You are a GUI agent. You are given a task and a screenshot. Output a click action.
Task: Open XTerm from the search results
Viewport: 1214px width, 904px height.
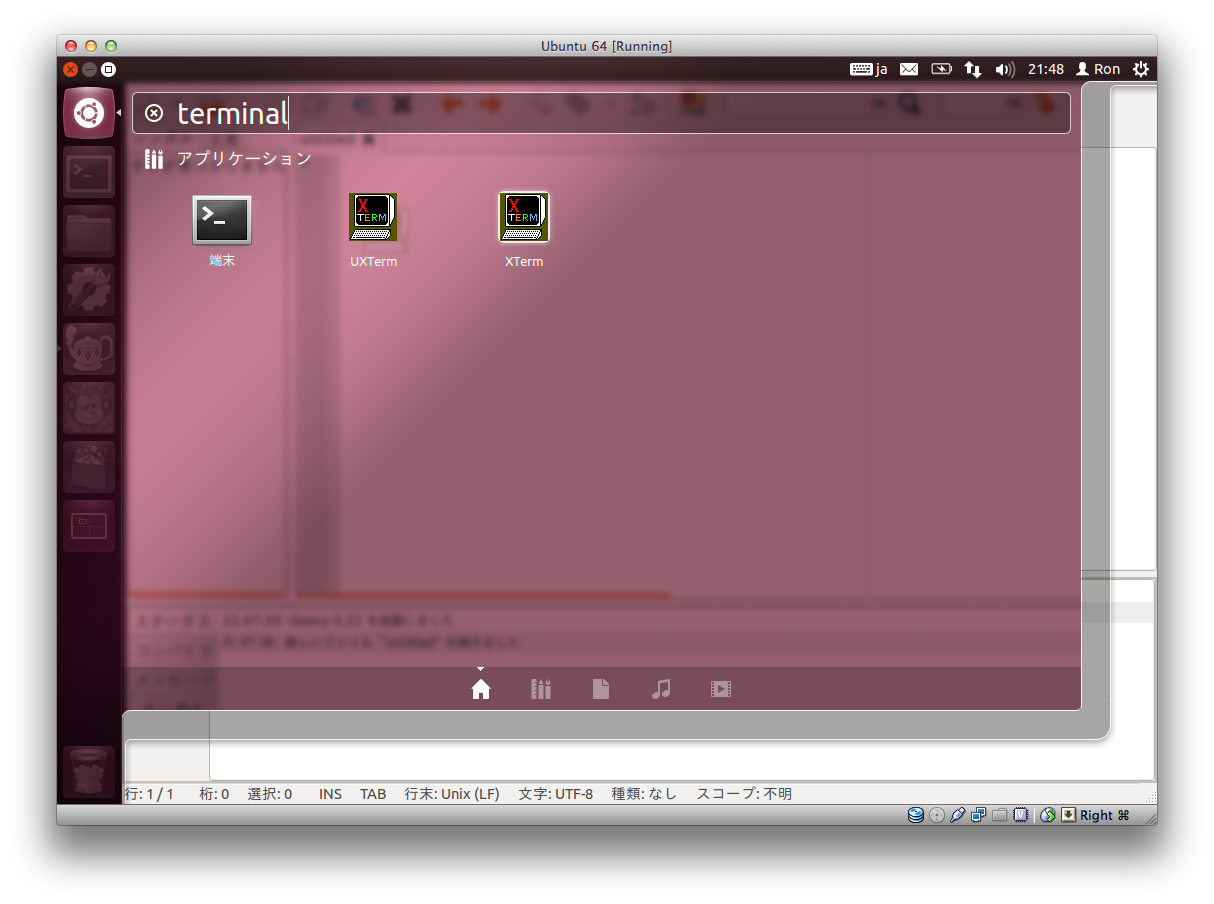pyautogui.click(x=524, y=218)
